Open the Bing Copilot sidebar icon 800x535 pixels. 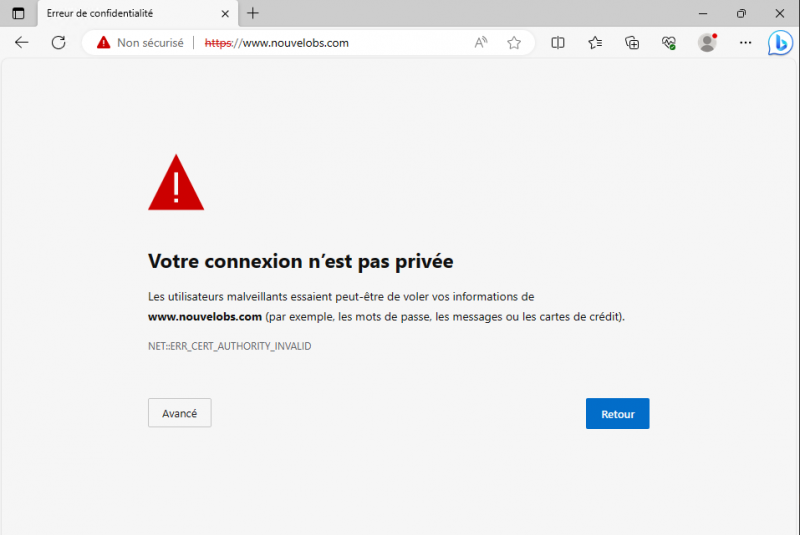pos(780,43)
